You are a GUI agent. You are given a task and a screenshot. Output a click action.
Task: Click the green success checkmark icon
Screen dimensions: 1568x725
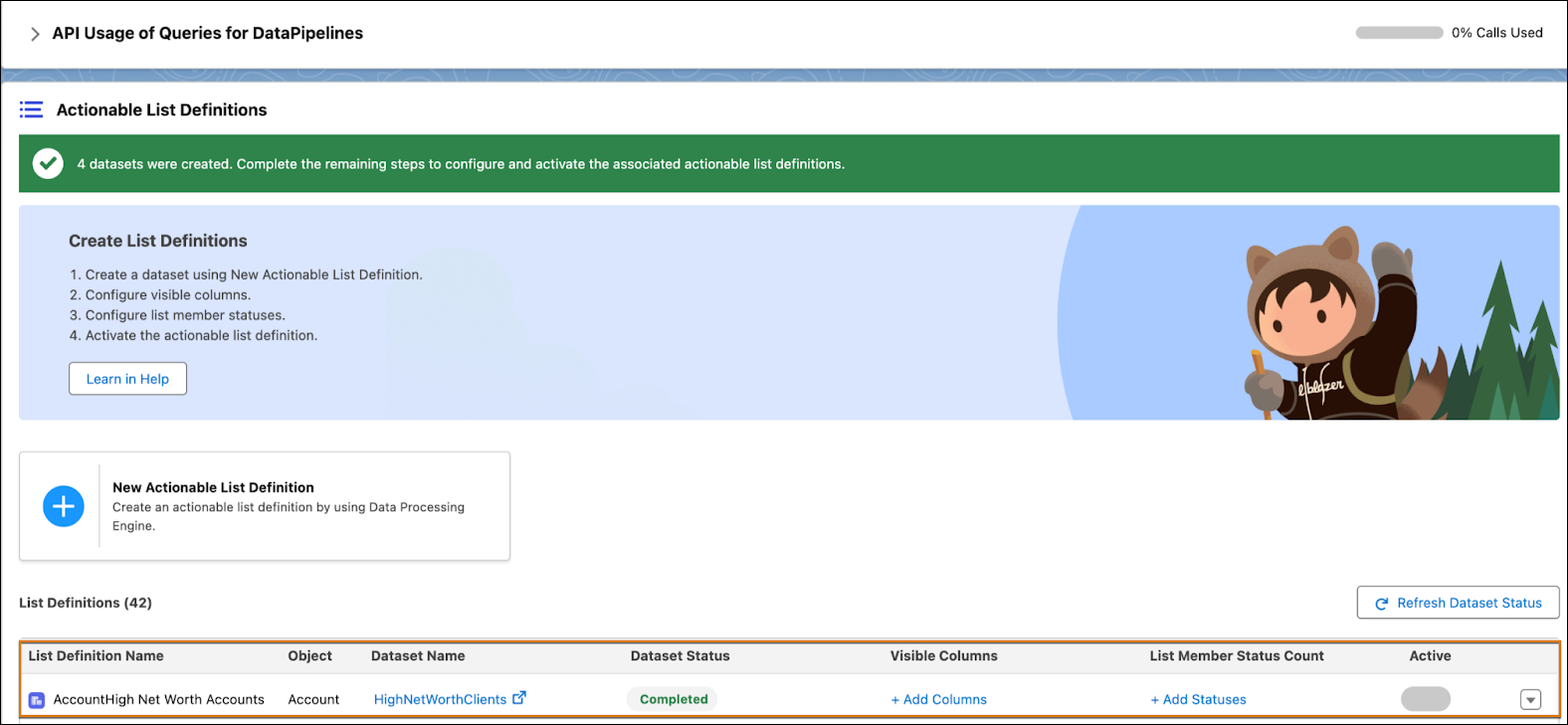click(x=48, y=163)
